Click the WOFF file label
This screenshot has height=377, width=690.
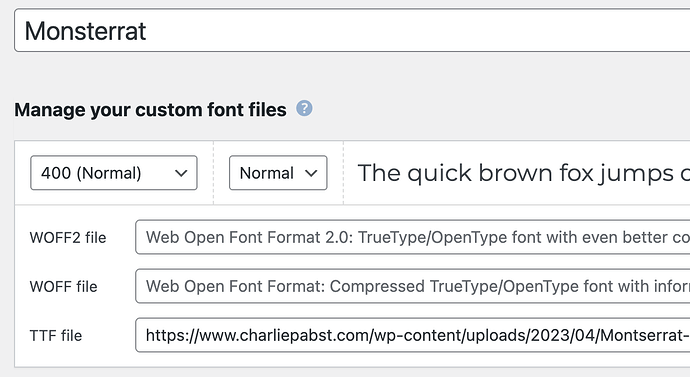(63, 287)
